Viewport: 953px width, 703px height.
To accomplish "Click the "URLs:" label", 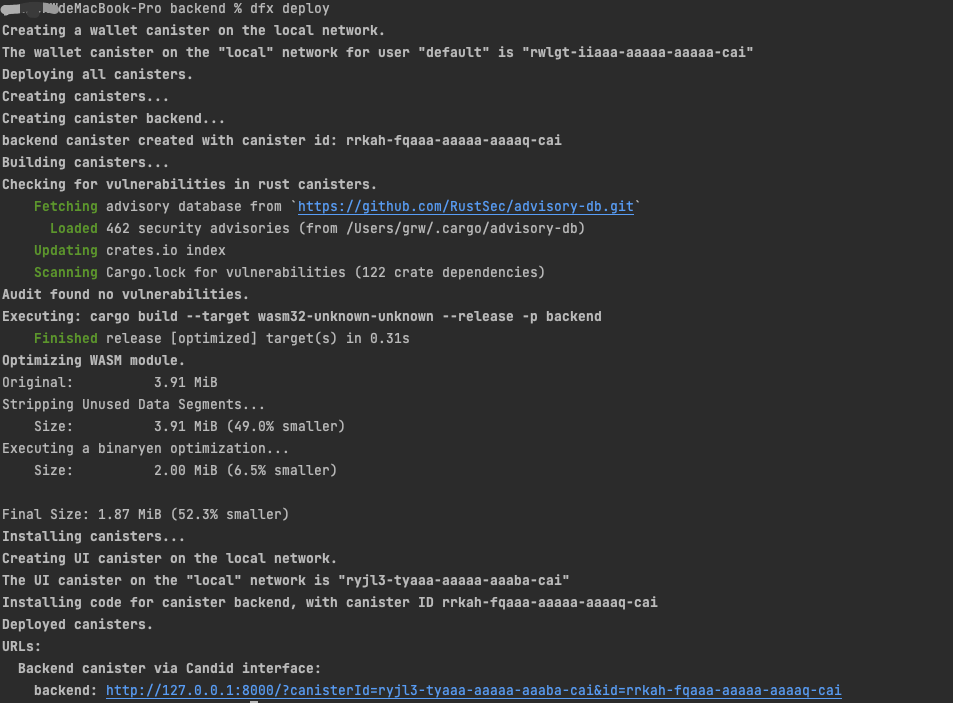I will [x=22, y=646].
